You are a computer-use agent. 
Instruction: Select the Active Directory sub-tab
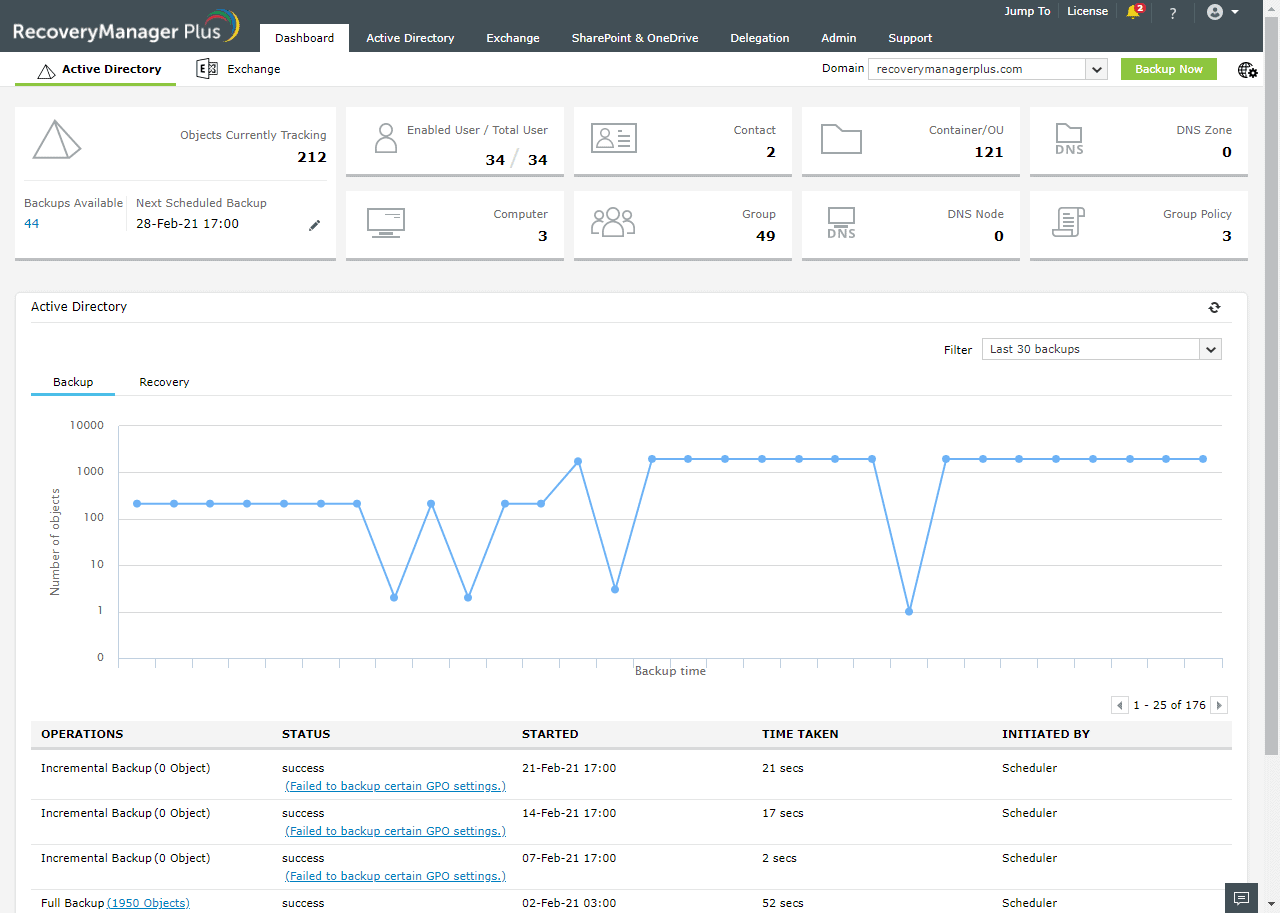[x=96, y=69]
